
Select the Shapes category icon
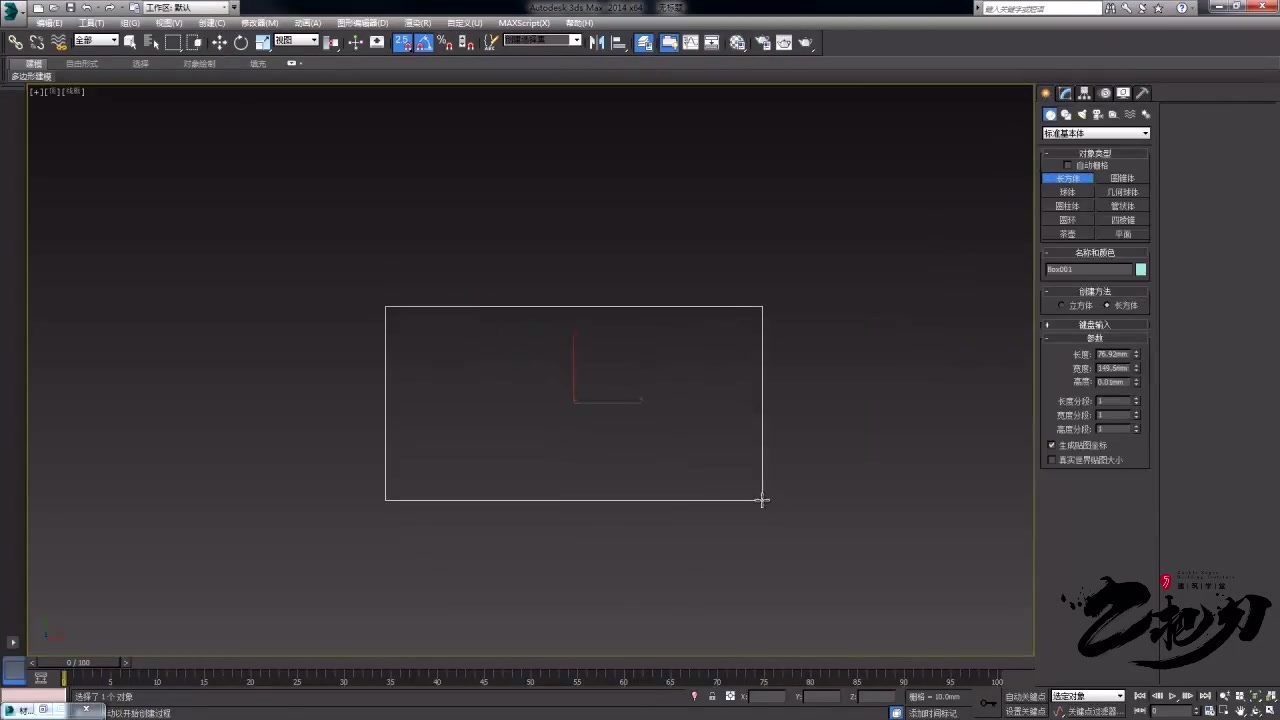(1066, 114)
